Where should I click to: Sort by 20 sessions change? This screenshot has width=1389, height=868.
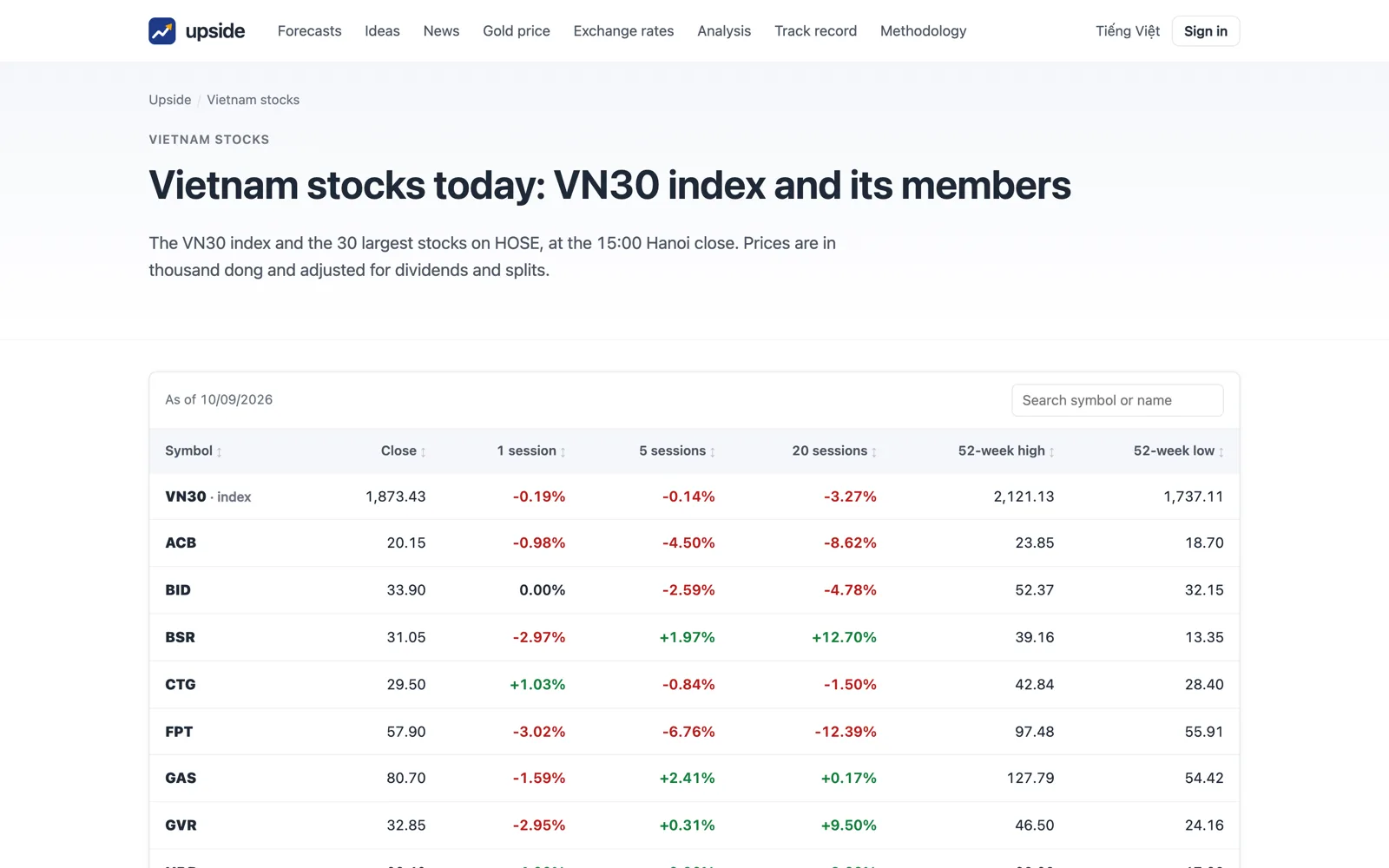tap(834, 451)
